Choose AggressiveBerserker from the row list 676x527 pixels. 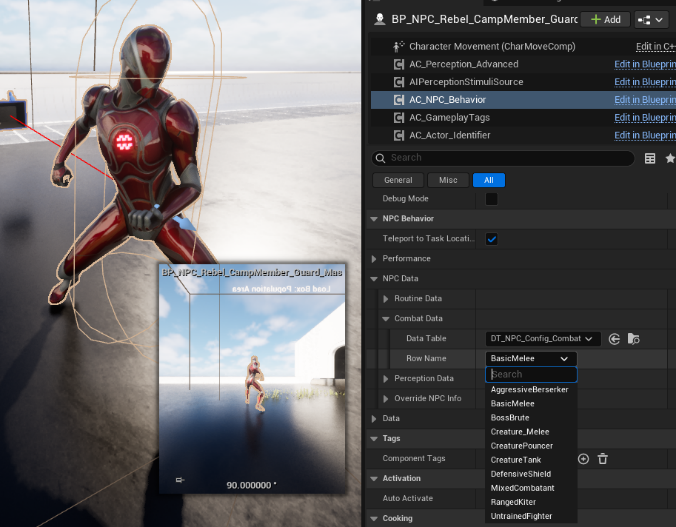click(x=529, y=389)
